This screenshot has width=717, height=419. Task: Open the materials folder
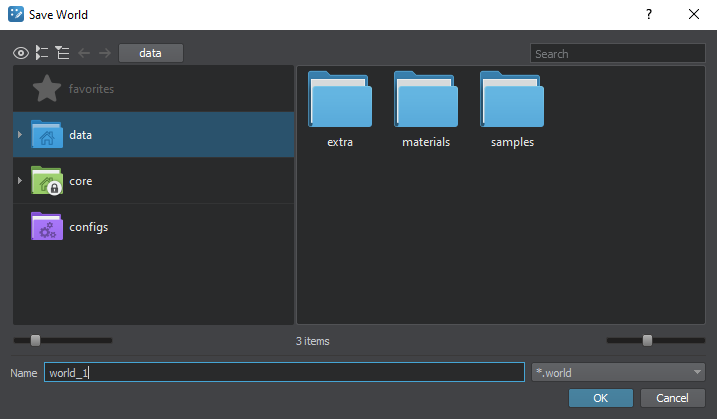pos(426,110)
